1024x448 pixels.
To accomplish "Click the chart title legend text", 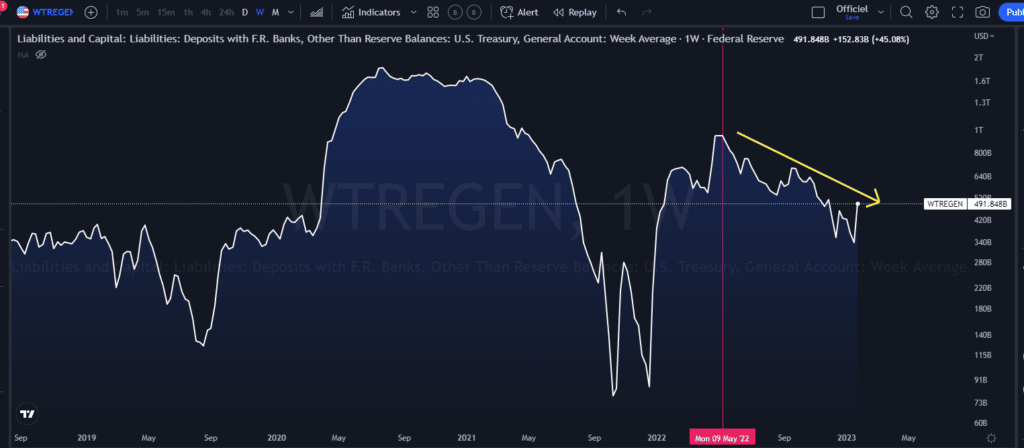I will coord(400,39).
